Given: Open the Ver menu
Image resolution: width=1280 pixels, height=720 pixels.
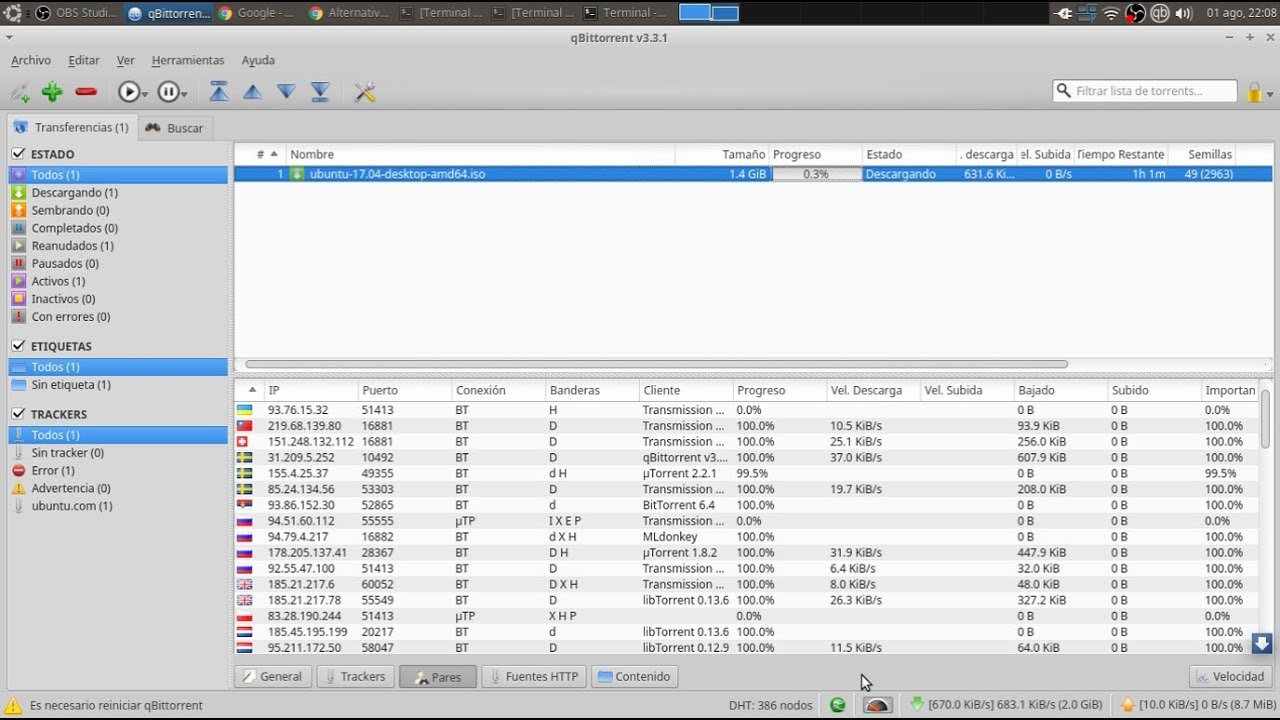Looking at the screenshot, I should click(125, 60).
